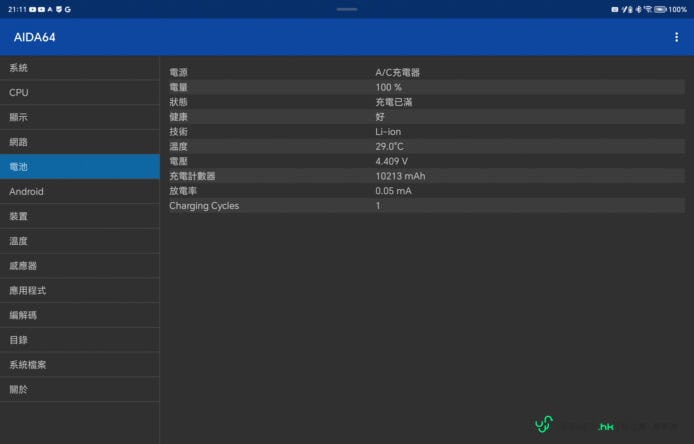The width and height of the screenshot is (694, 444).
Task: Open the Android info section
Action: [x=80, y=192]
